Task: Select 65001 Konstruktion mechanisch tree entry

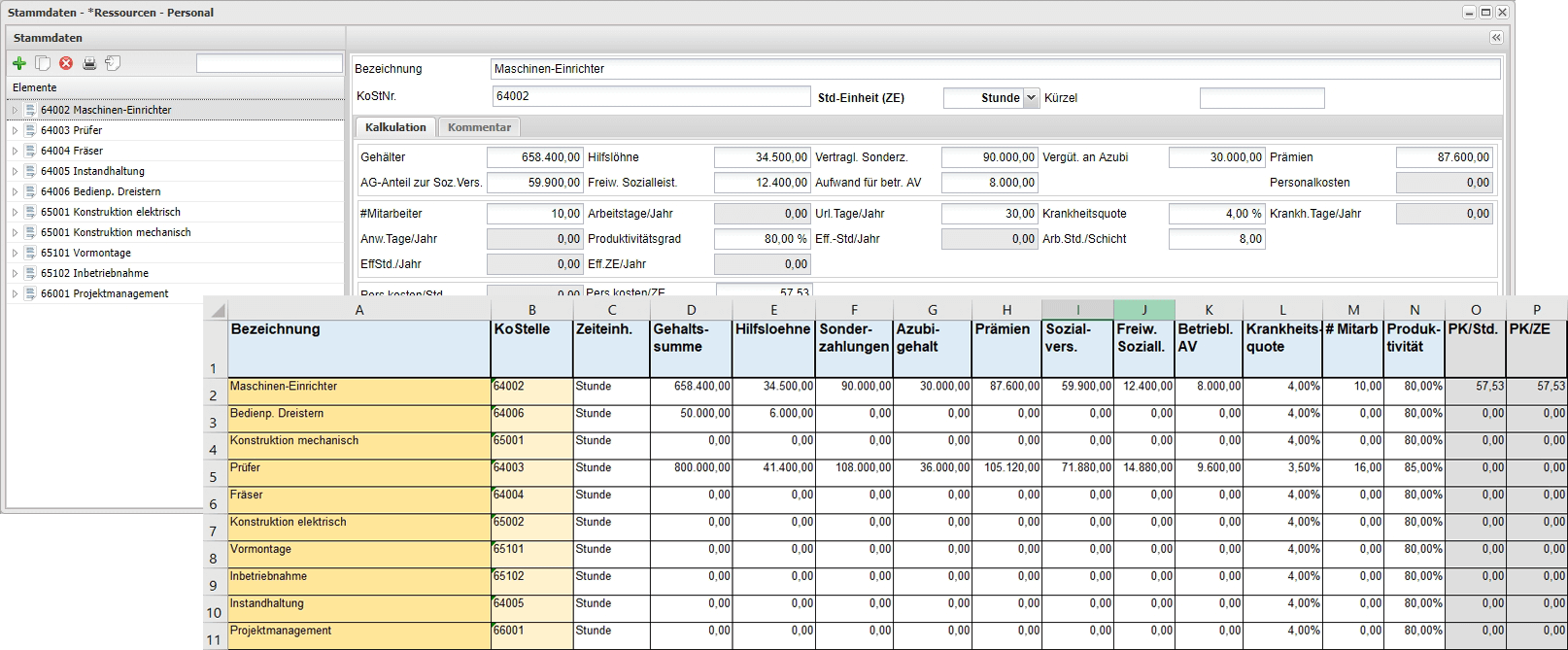Action: (x=176, y=232)
